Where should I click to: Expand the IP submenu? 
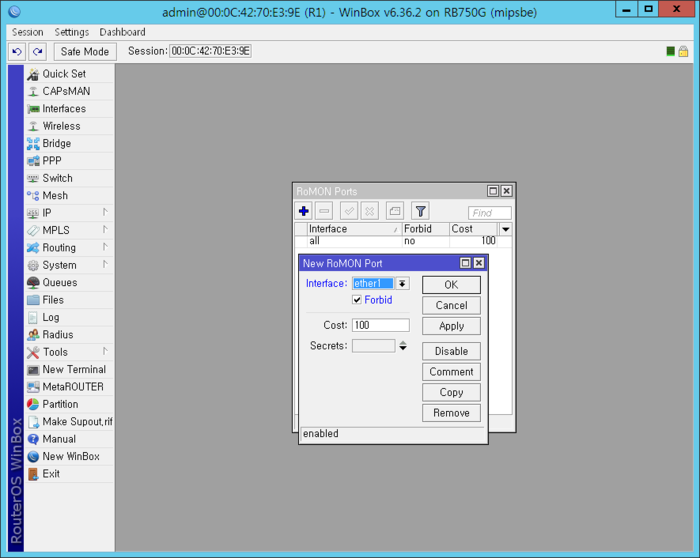pyautogui.click(x=69, y=213)
